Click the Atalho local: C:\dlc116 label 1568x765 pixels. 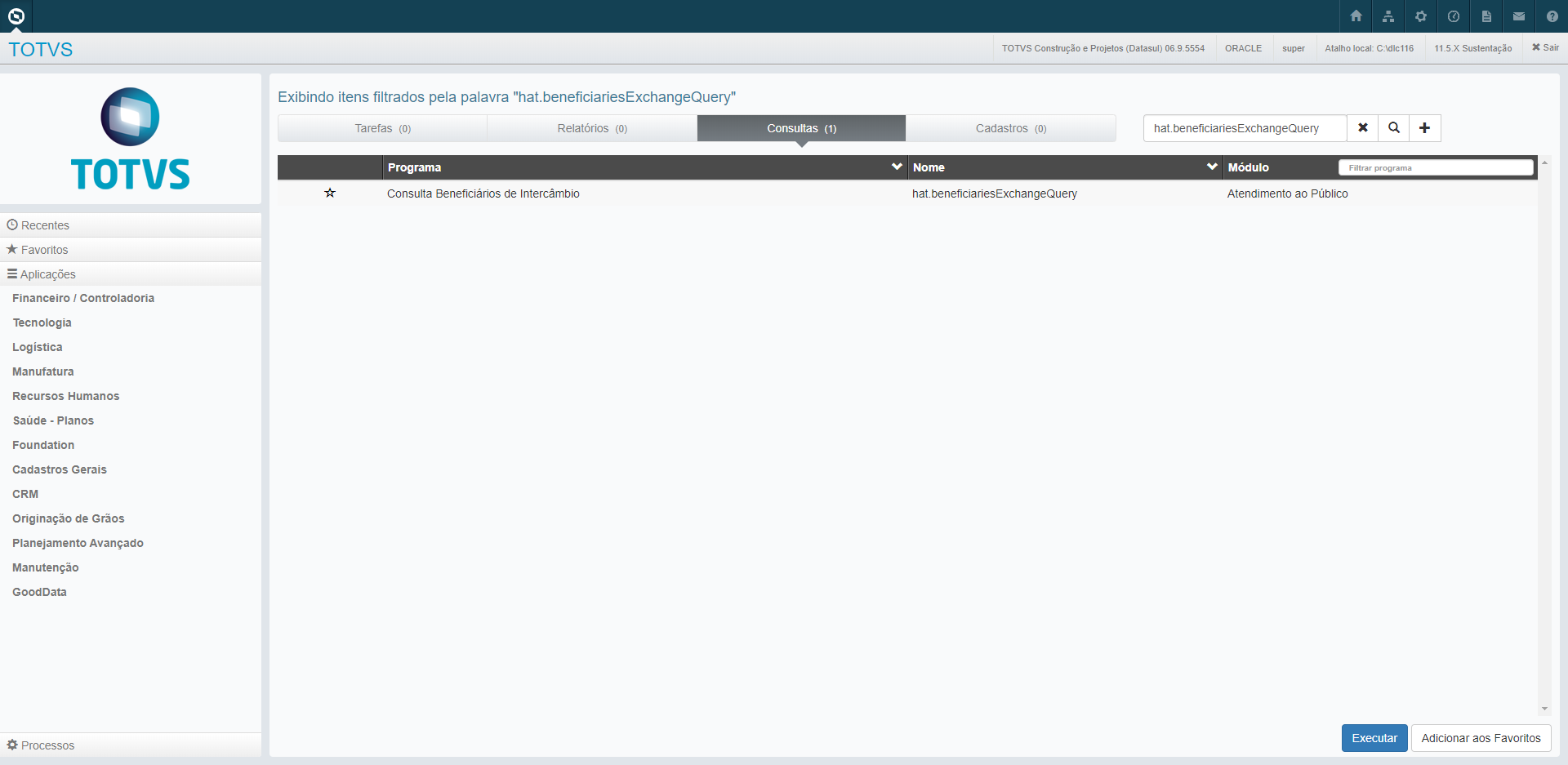tap(1370, 48)
